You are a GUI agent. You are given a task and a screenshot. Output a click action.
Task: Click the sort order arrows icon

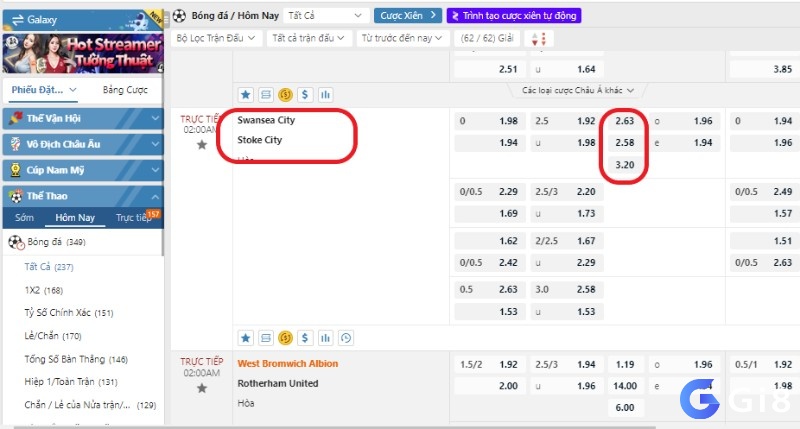(539, 39)
